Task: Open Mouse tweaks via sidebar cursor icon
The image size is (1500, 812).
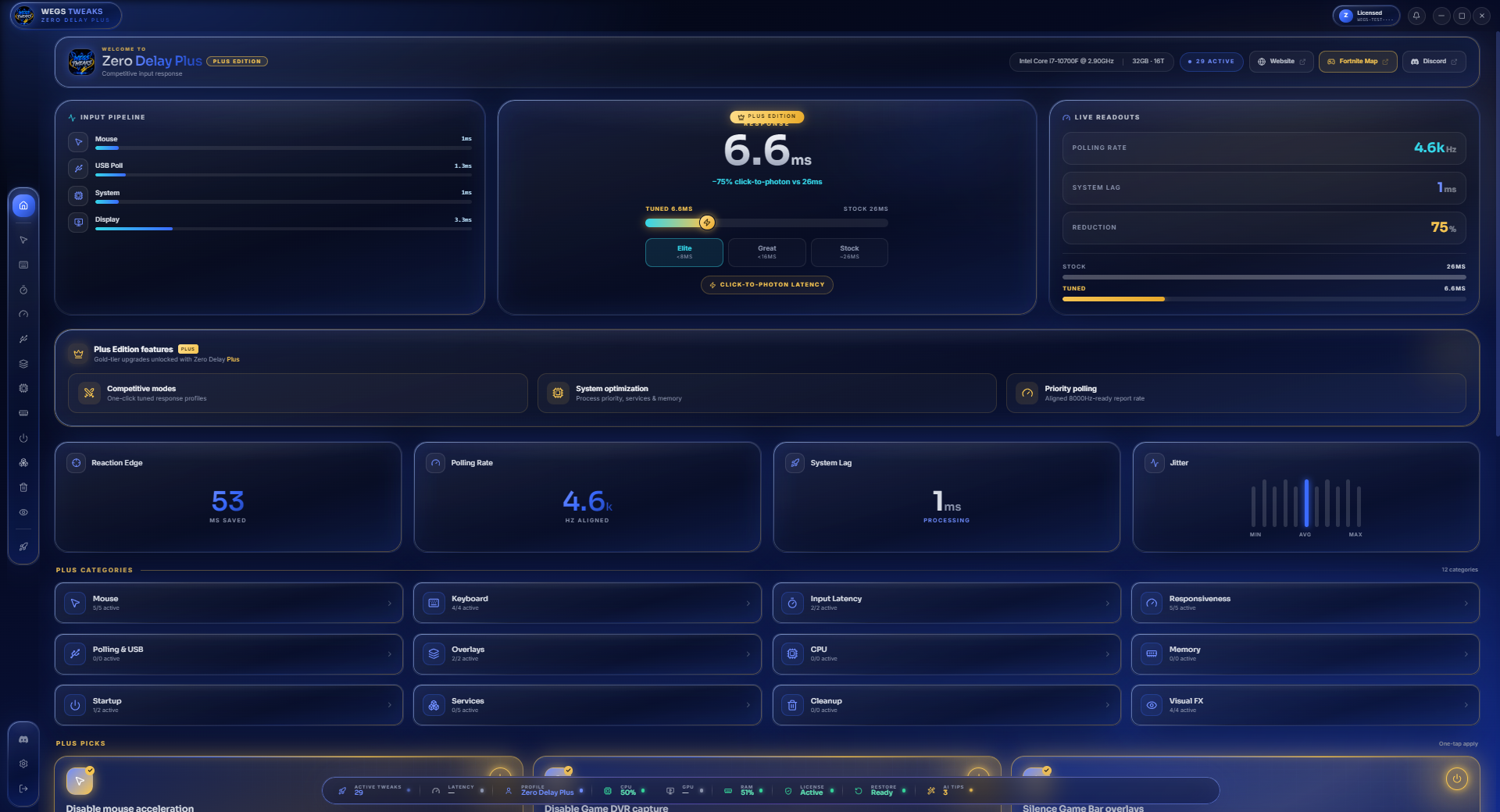Action: [x=23, y=240]
